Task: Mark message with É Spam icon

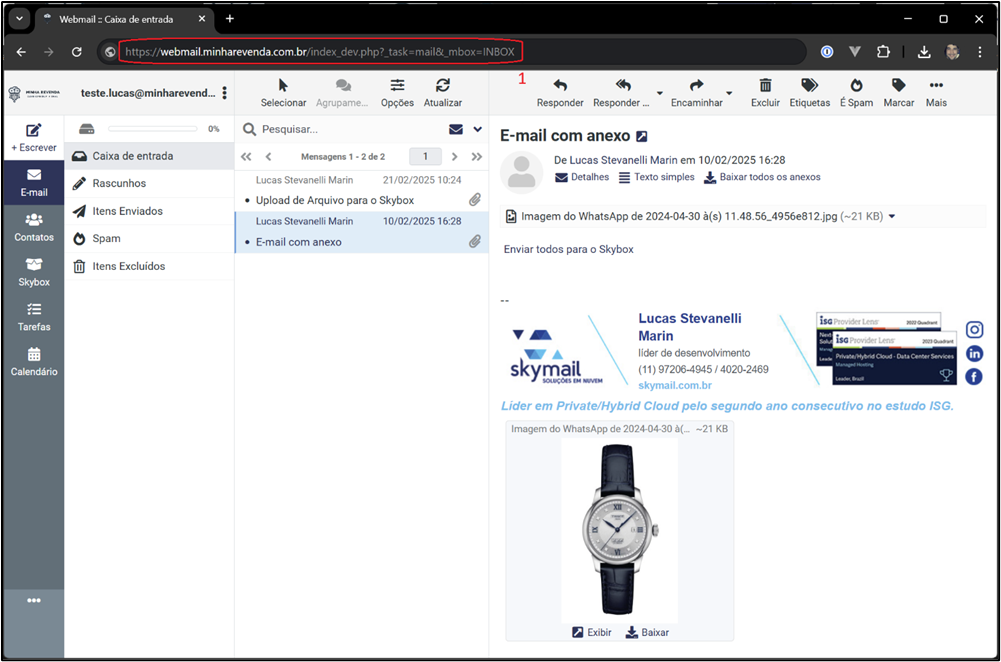Action: (856, 86)
